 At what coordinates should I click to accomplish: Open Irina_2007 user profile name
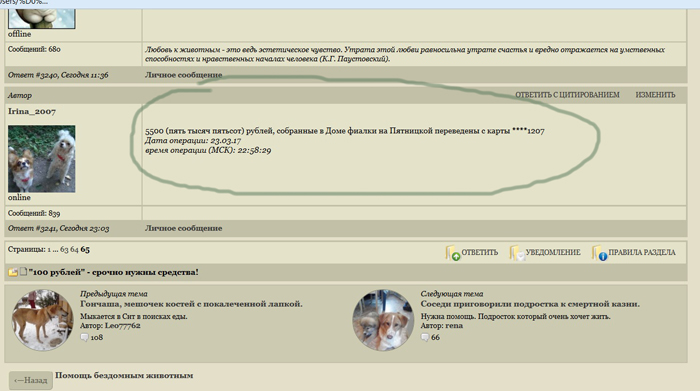tap(32, 112)
